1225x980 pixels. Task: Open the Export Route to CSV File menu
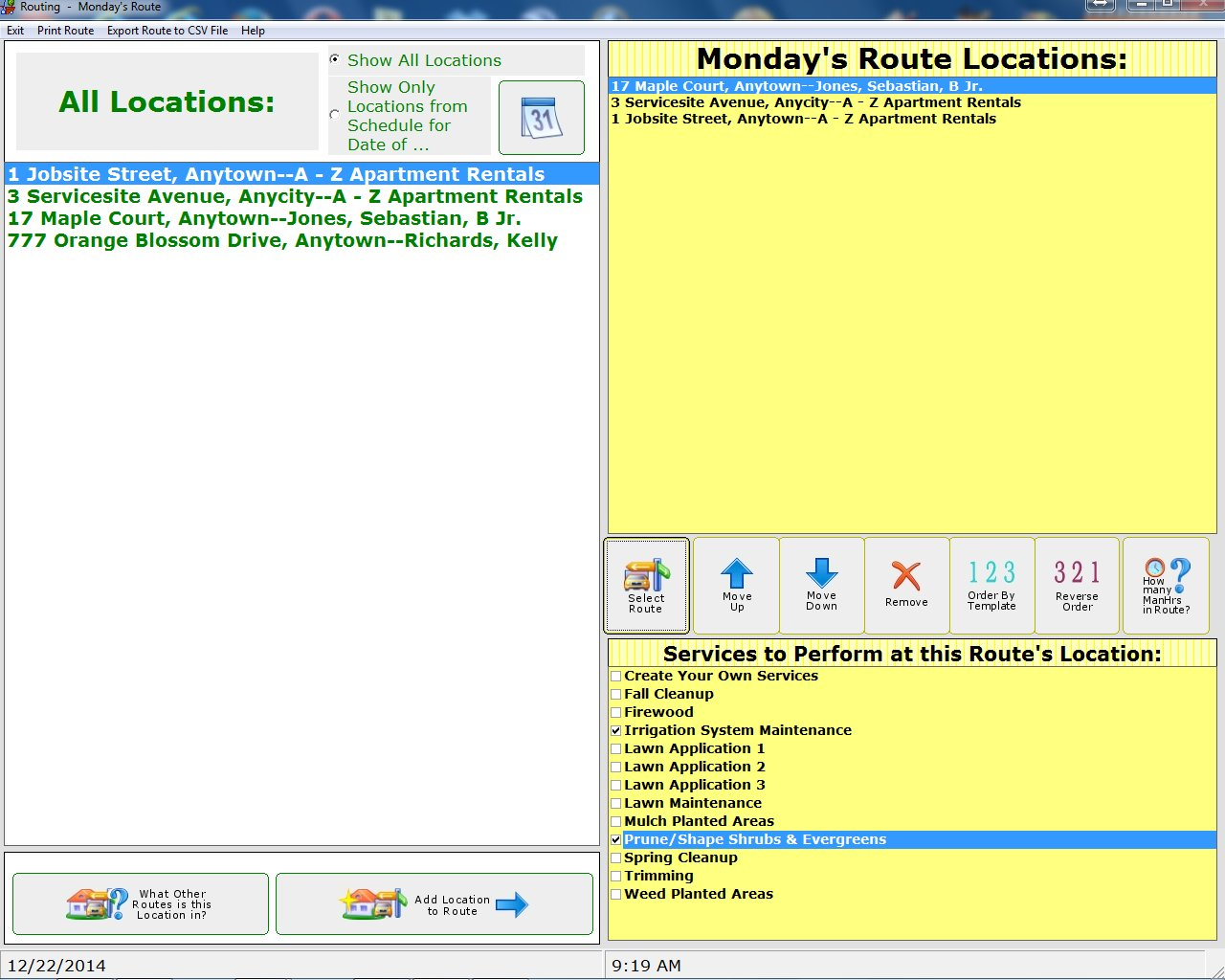click(167, 30)
